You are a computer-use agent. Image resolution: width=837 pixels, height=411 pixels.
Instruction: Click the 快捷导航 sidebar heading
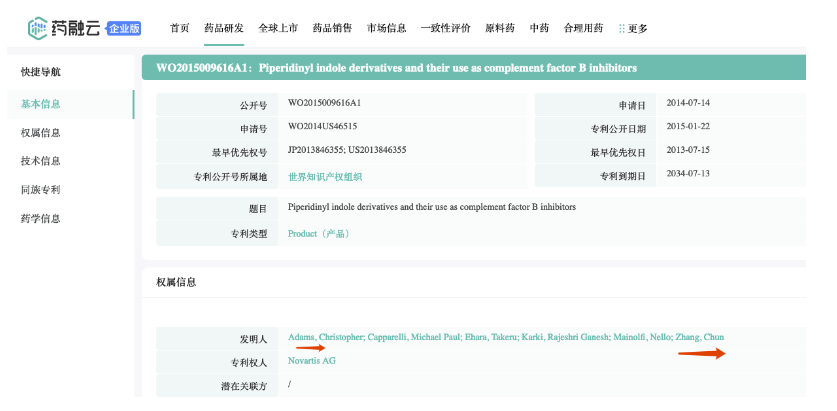click(x=41, y=72)
